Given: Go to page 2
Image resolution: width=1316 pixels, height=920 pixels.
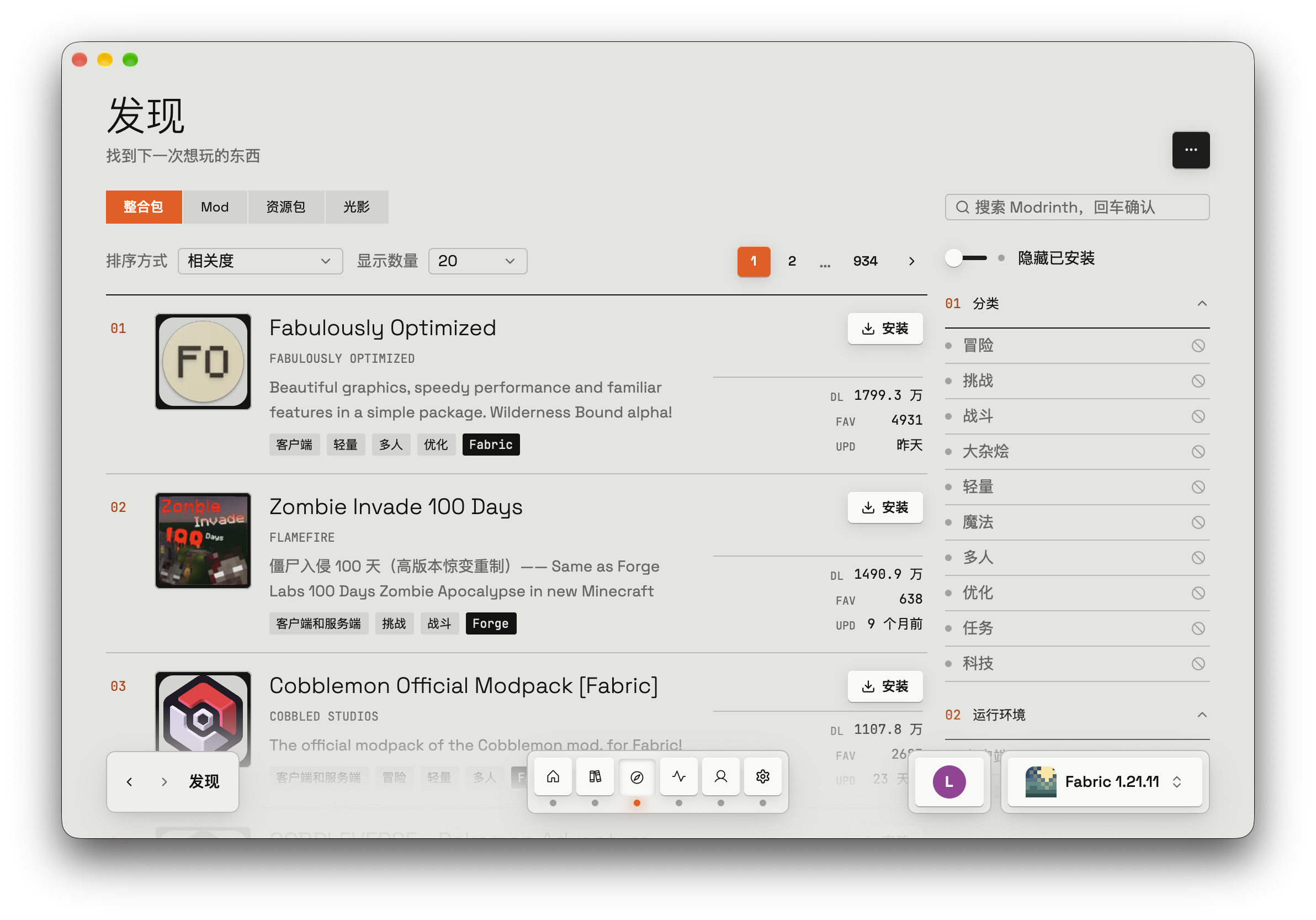Looking at the screenshot, I should 792,261.
